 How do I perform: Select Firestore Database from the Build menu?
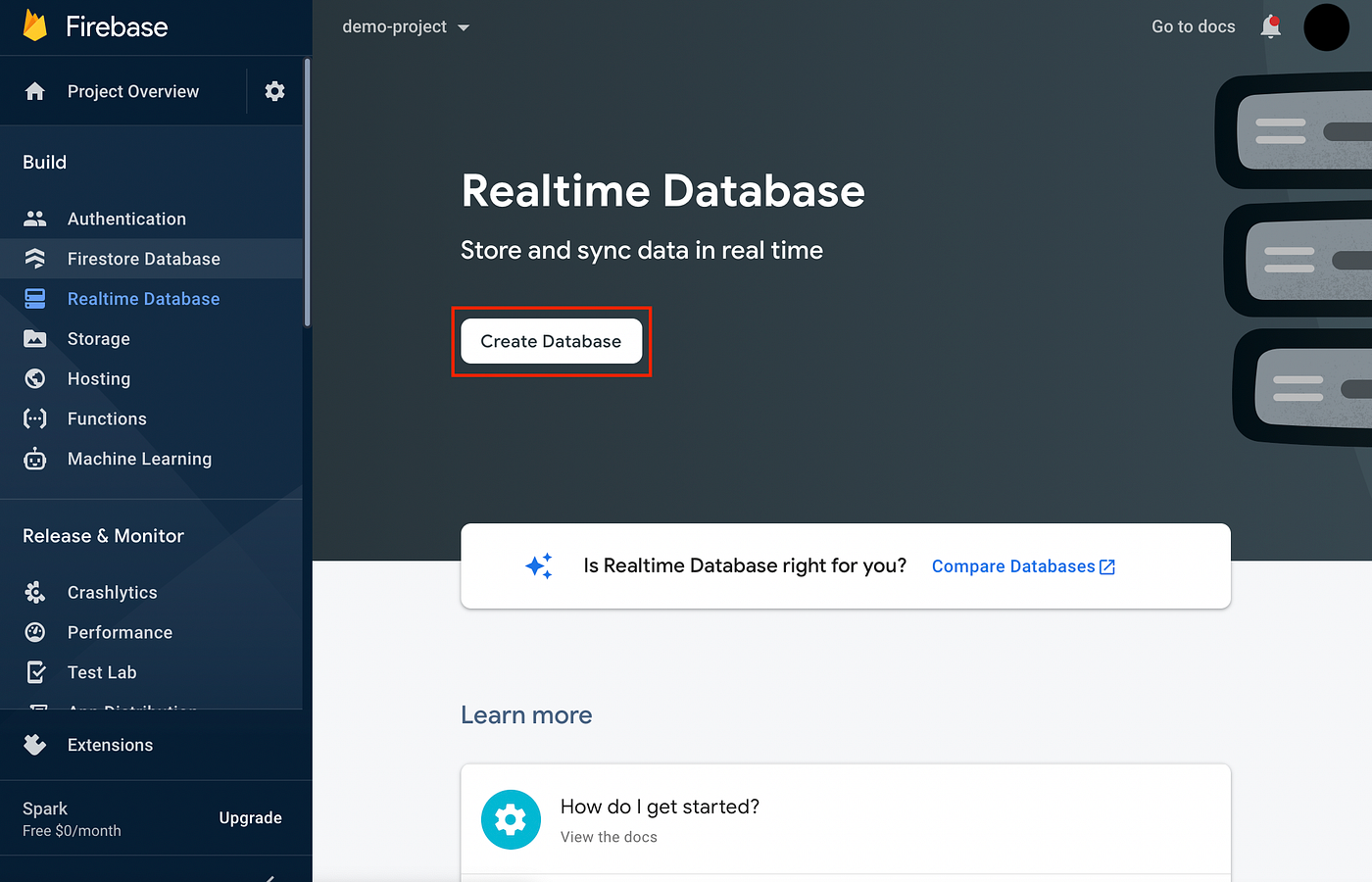tap(142, 259)
